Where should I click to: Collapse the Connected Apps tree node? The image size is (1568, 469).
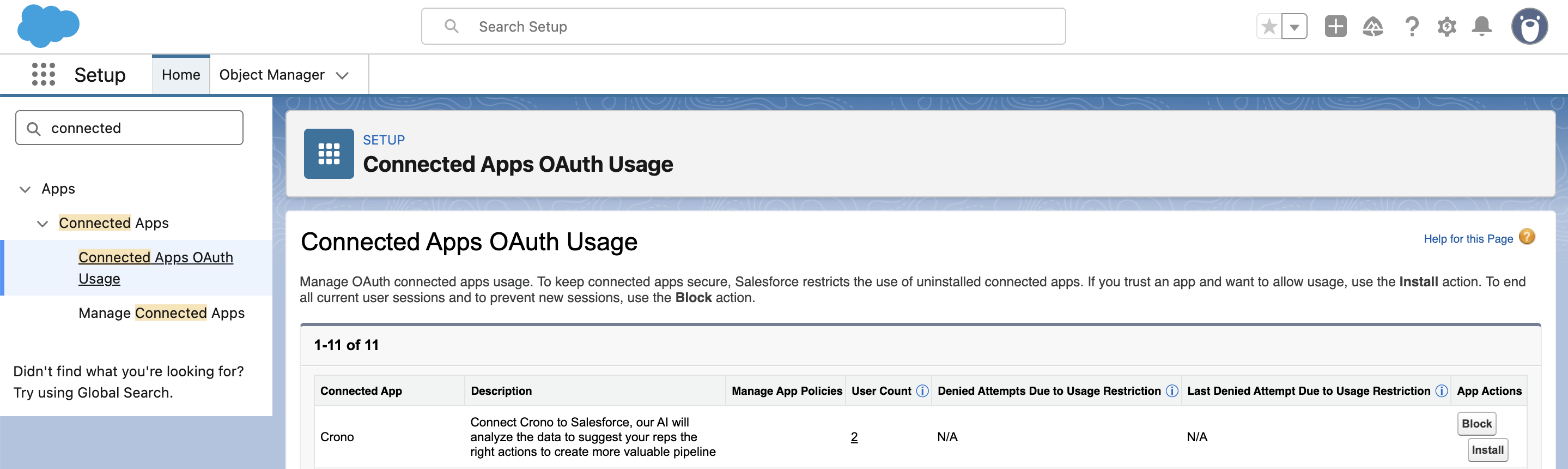pos(42,224)
